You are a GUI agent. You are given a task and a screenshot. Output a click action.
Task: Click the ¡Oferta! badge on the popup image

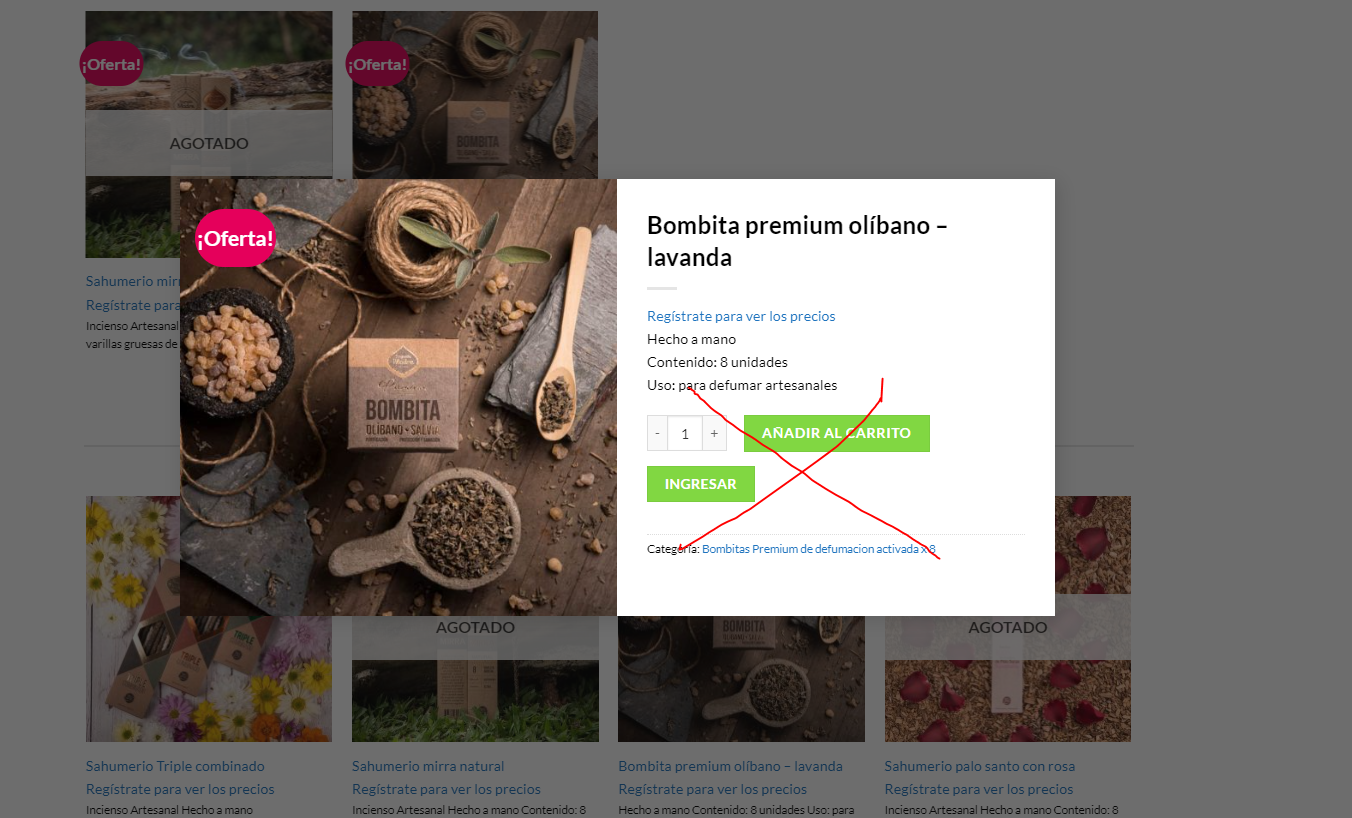[235, 239]
